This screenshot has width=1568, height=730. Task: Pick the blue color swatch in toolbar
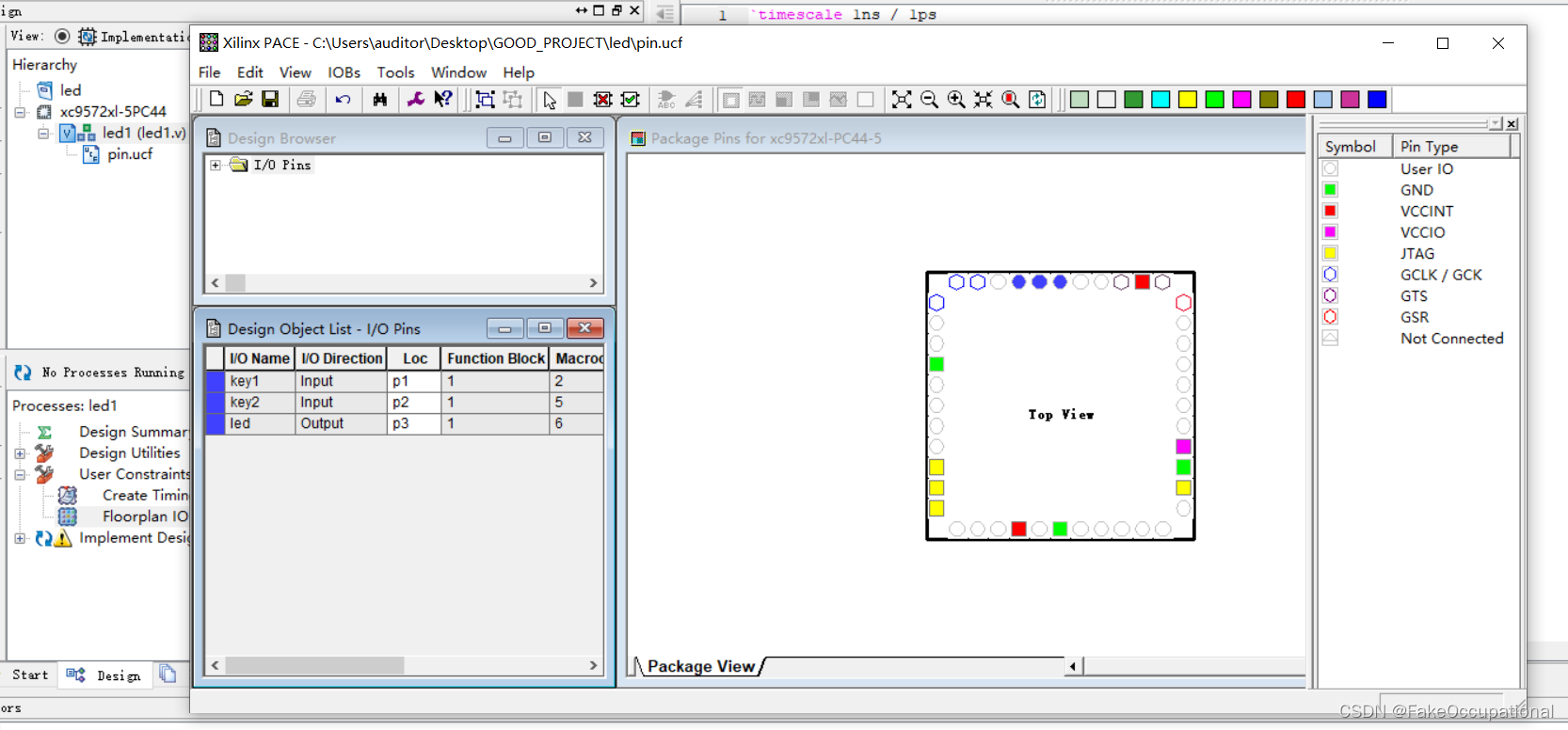click(x=1378, y=99)
